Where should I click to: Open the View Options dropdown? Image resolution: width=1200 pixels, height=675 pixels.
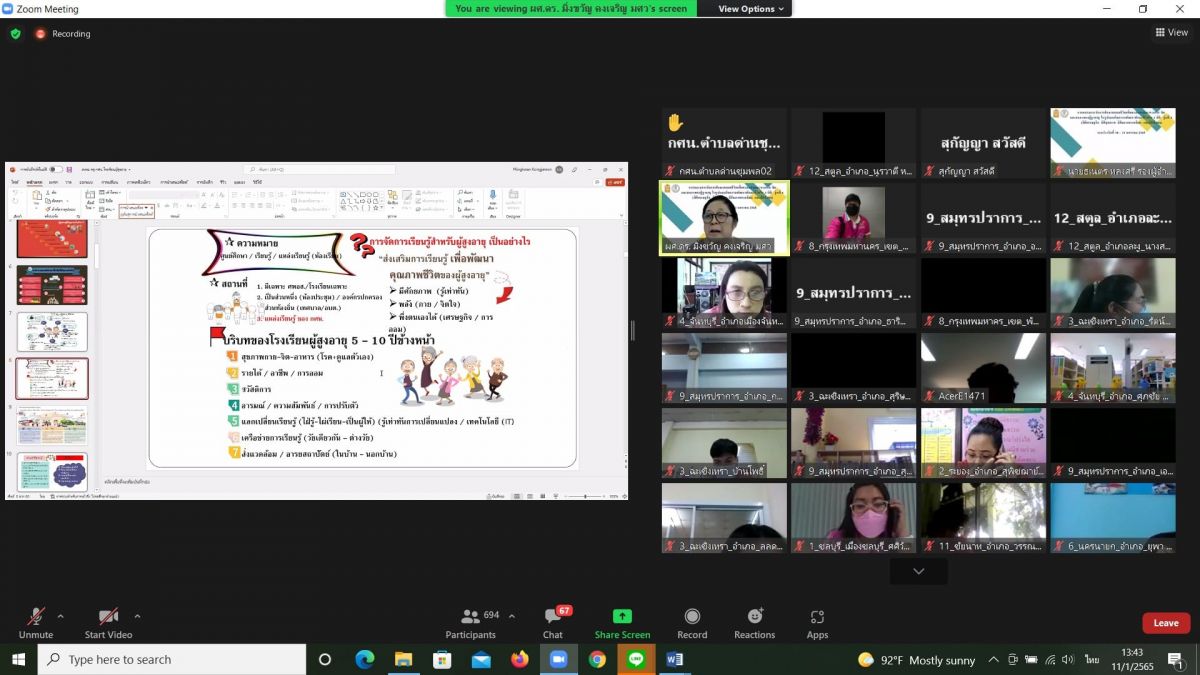(x=752, y=9)
